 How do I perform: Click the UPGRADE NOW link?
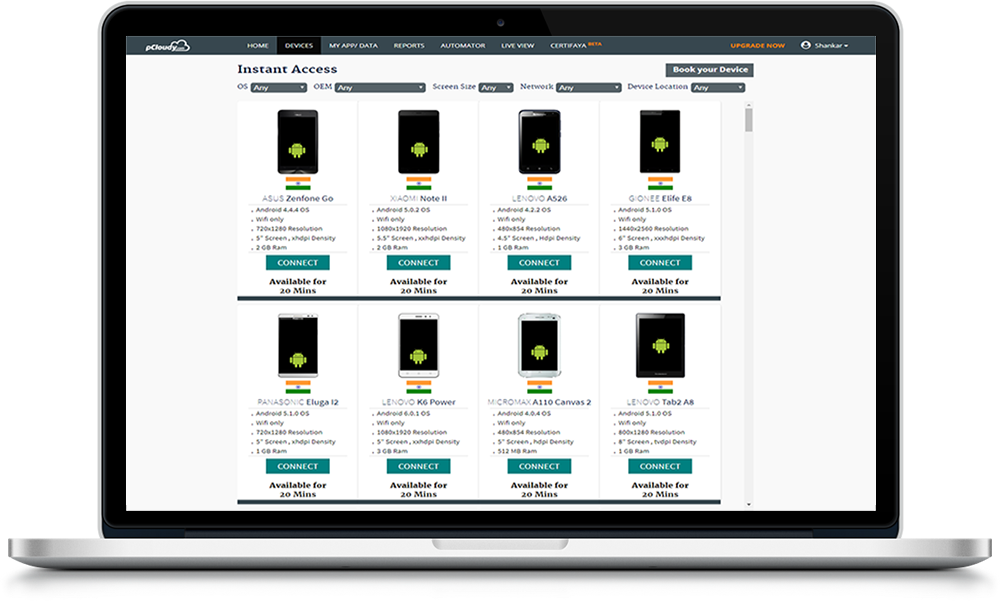[x=758, y=46]
